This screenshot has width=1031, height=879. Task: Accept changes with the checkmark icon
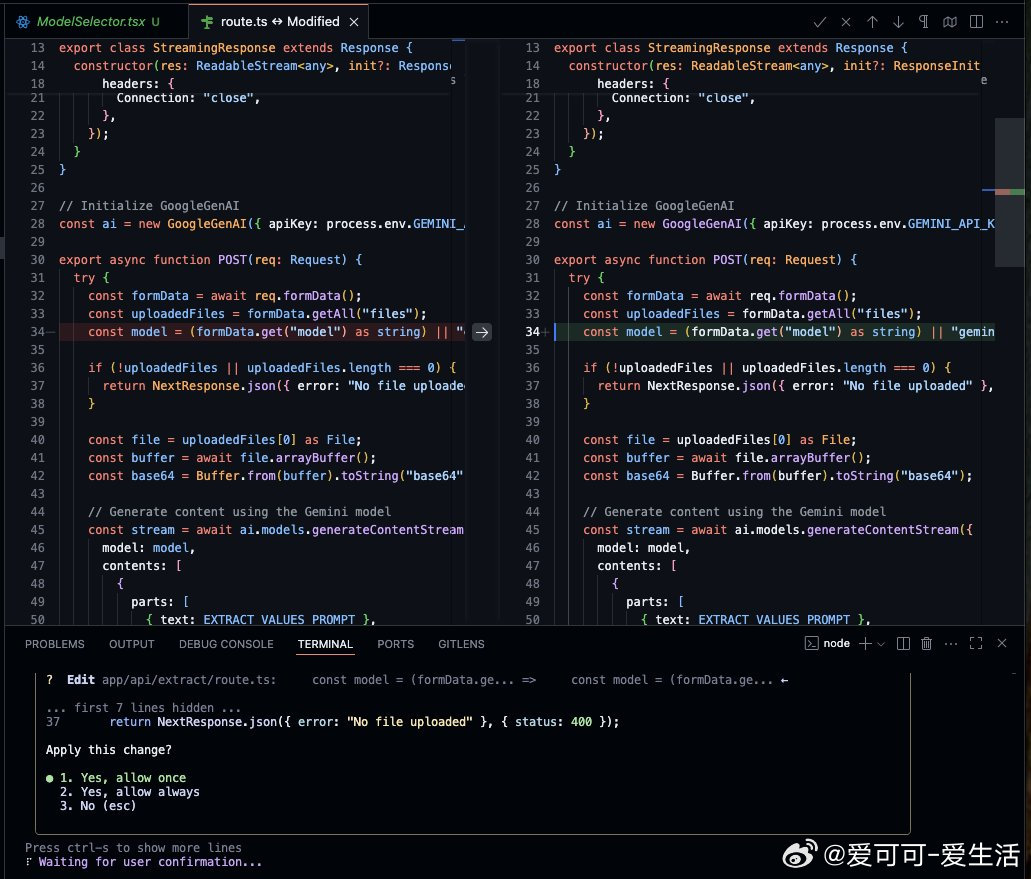click(x=820, y=22)
